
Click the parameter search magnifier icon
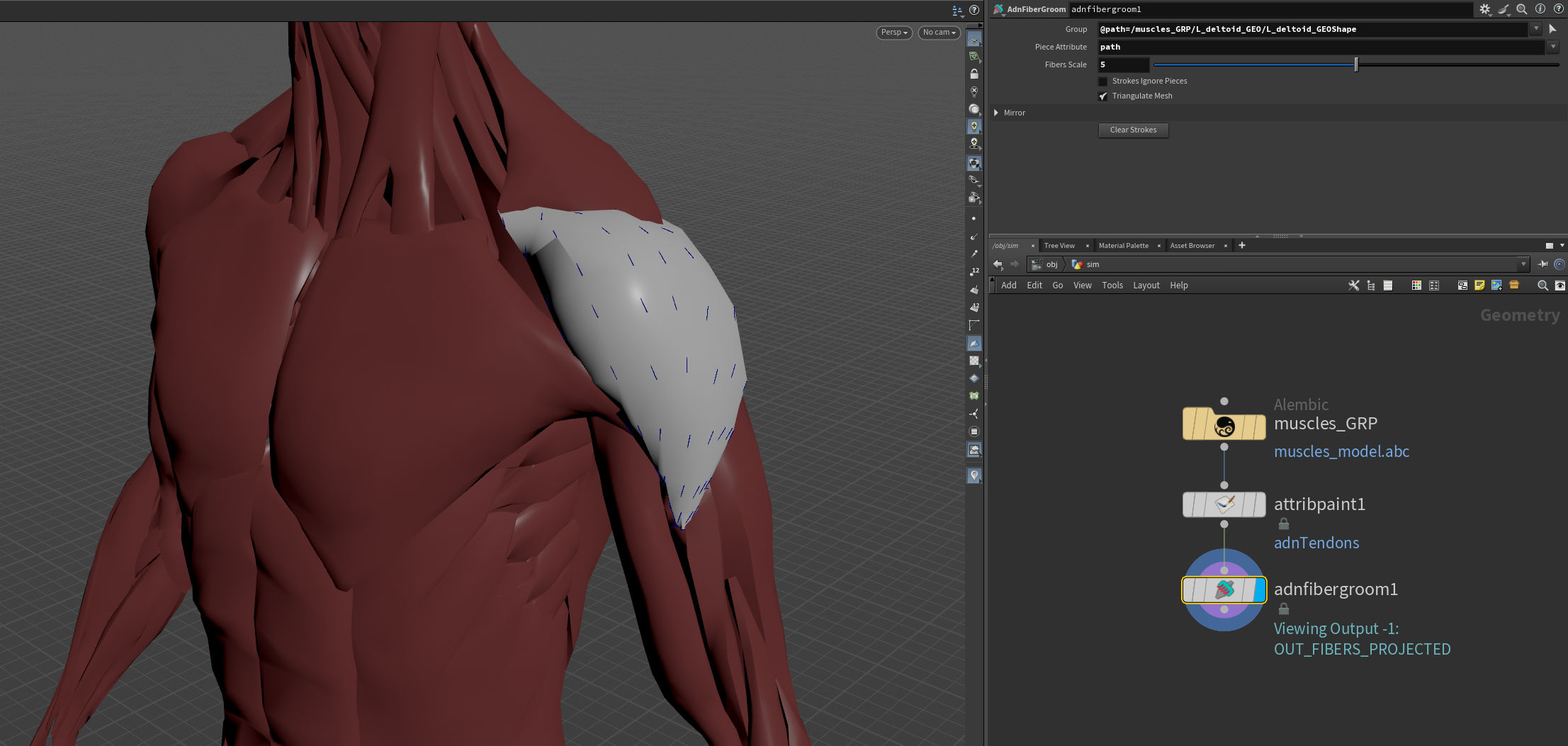click(1521, 9)
